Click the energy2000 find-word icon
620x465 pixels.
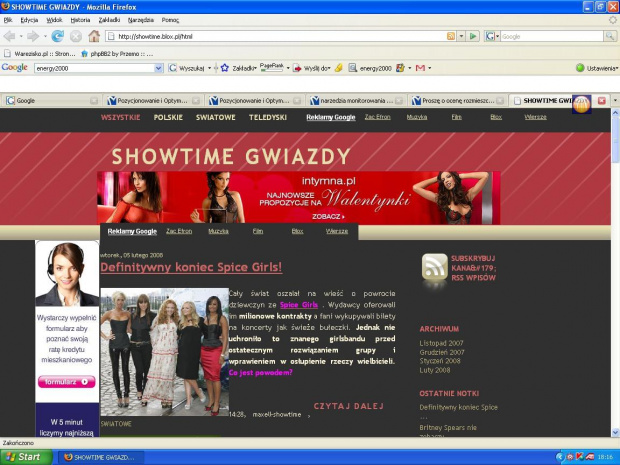pos(352,68)
